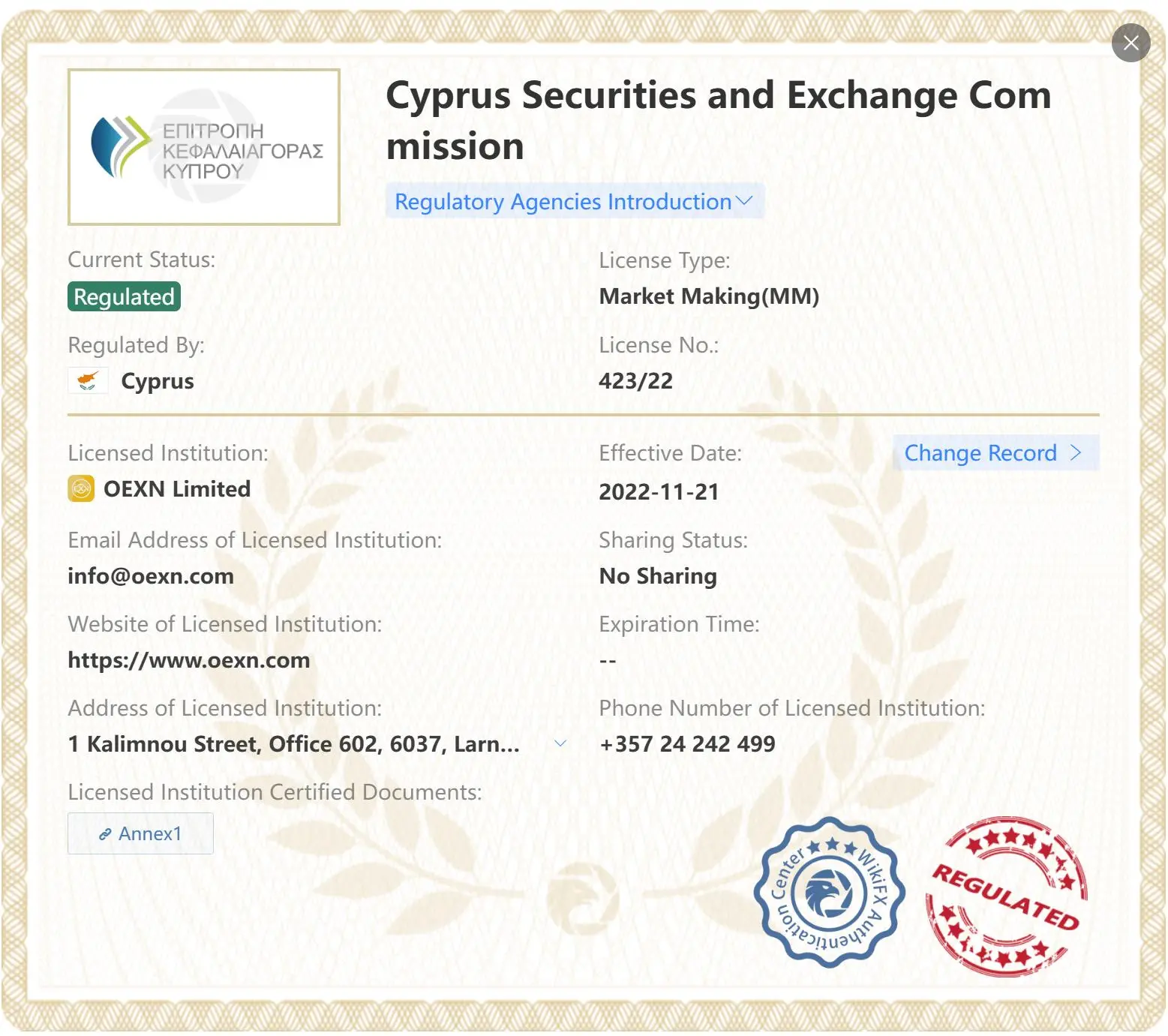Click the Market Making(MM) license type
Screen dimensions: 1168x1036
pos(709,296)
